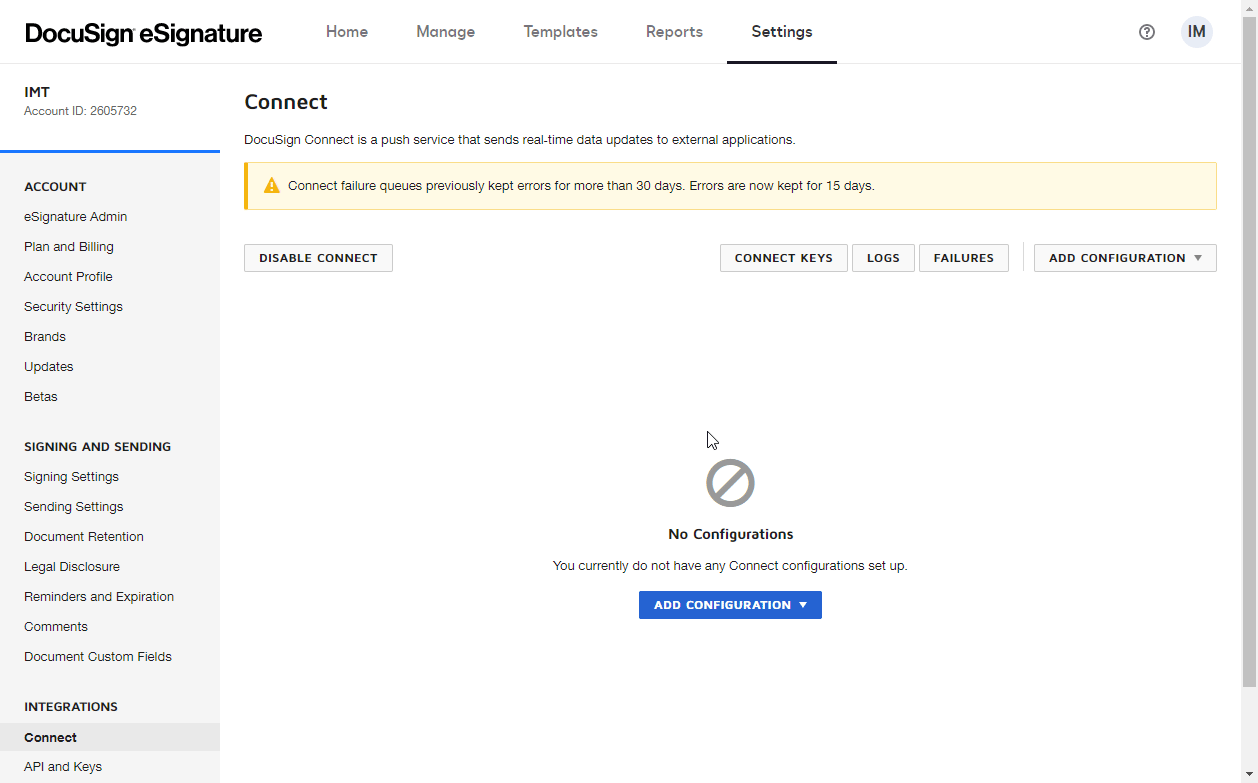Go to Document Retention

[84, 537]
